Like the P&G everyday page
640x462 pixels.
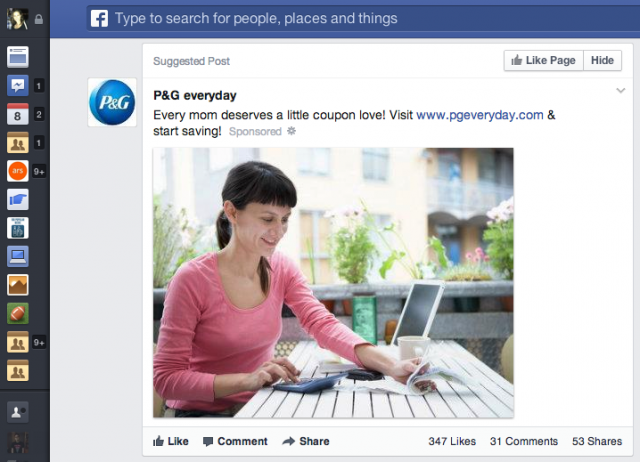[544, 60]
